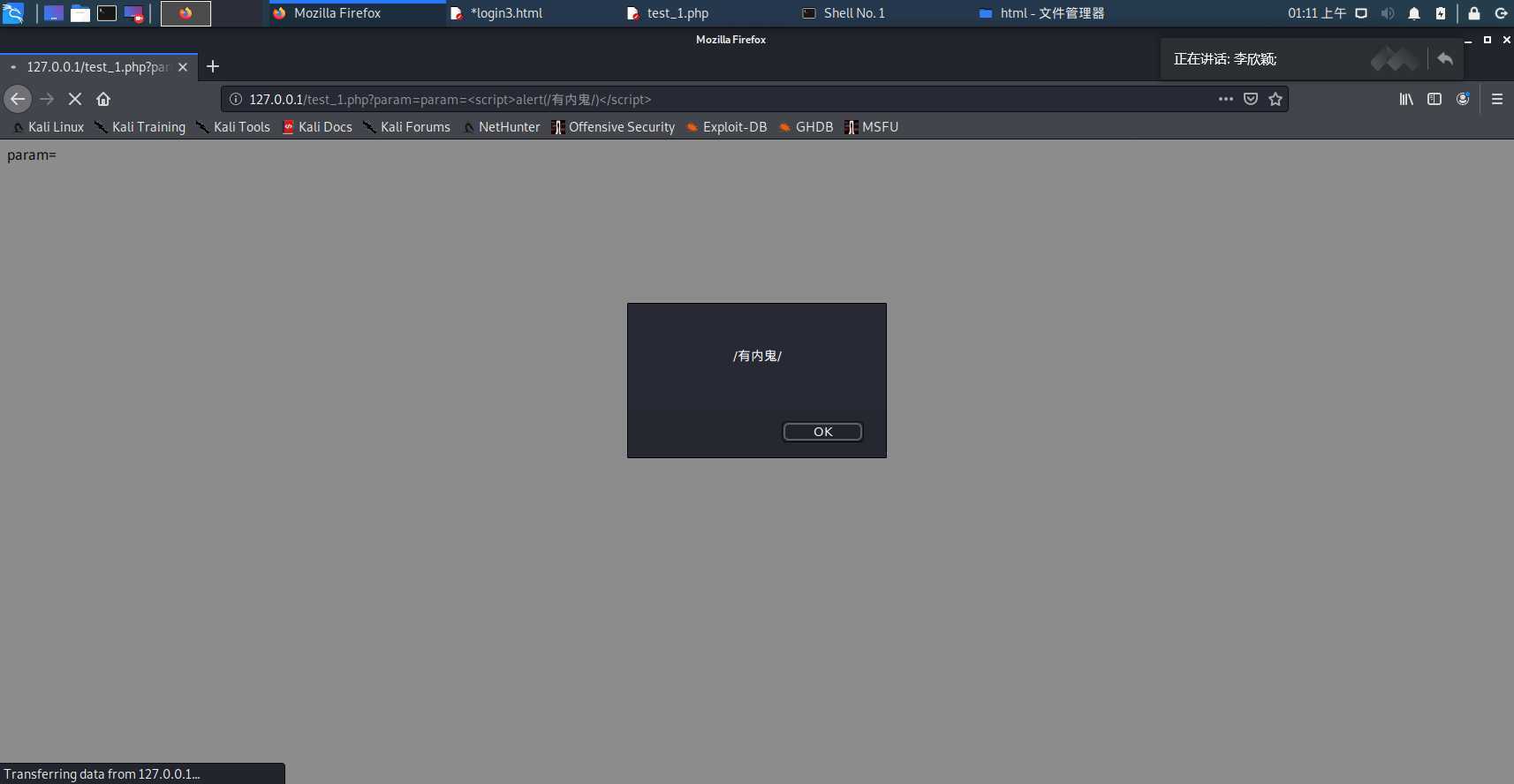Screen dimensions: 1514x784
Task: Open Kali Docs bookmark
Action: tap(317, 127)
